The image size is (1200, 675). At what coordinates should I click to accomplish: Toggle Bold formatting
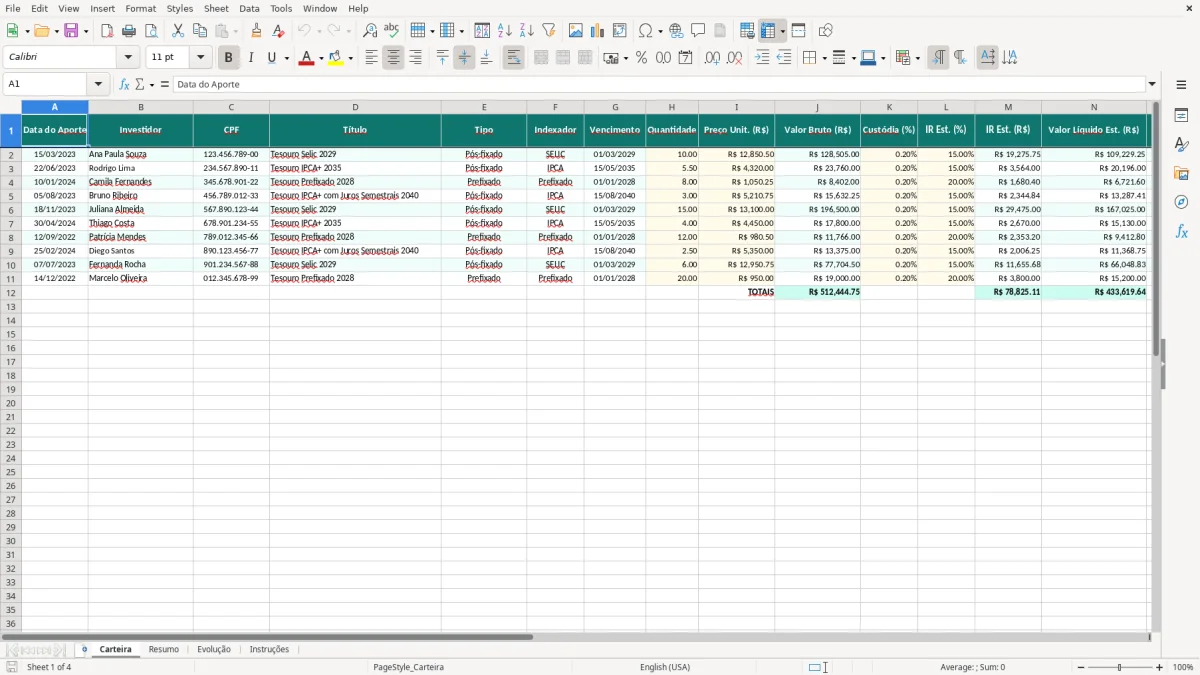(x=229, y=58)
